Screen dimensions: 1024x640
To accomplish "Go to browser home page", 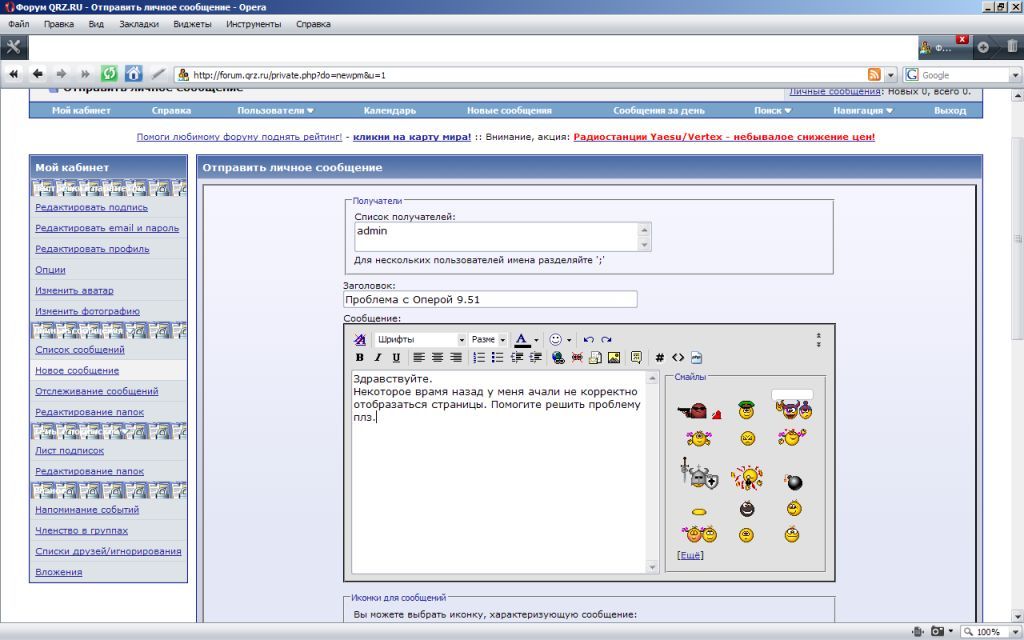I will [133, 74].
